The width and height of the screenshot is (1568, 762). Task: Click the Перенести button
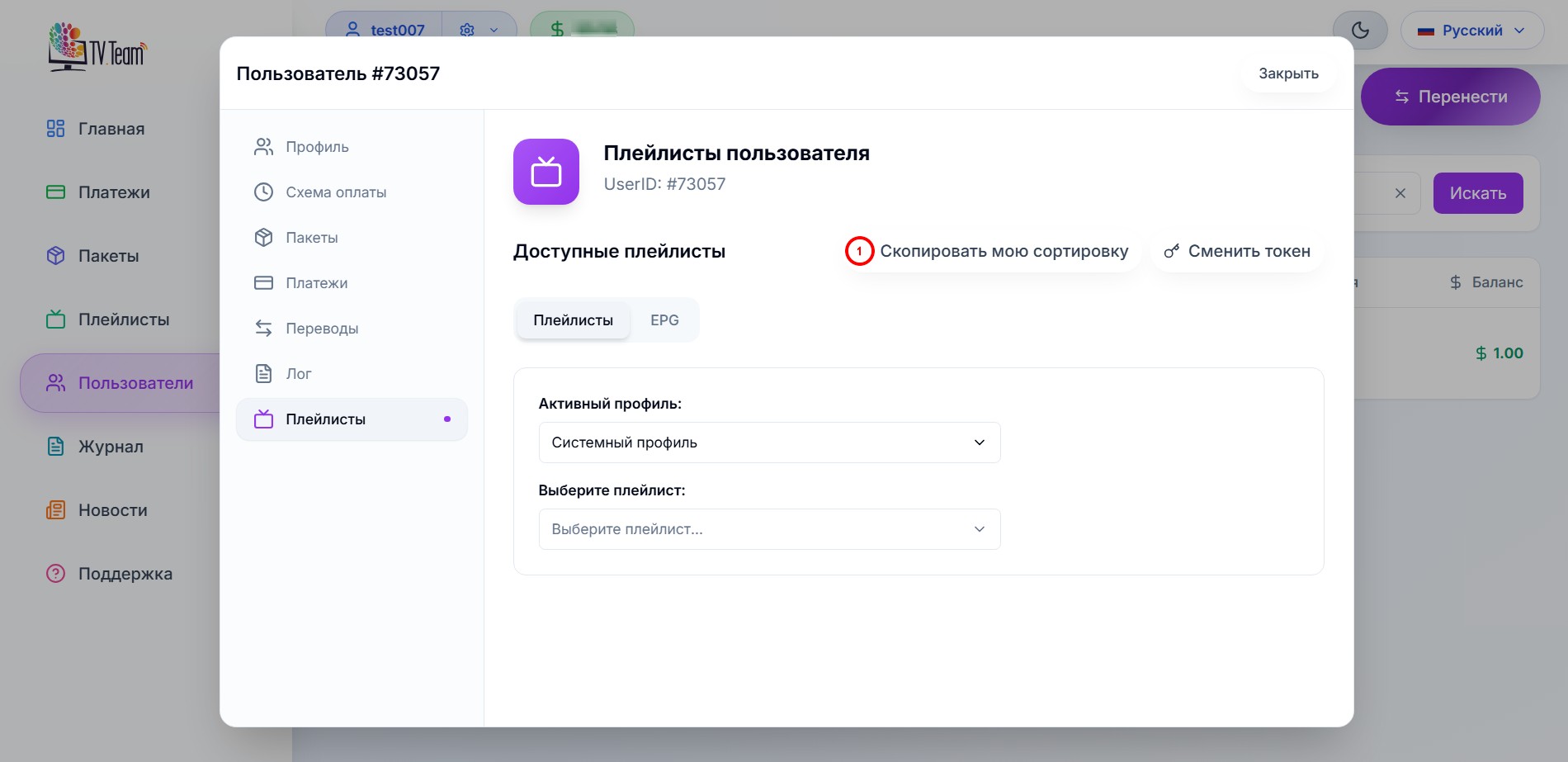1450,97
